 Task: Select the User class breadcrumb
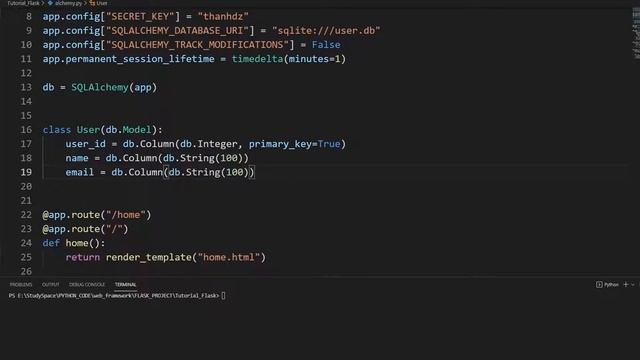pos(102,3)
